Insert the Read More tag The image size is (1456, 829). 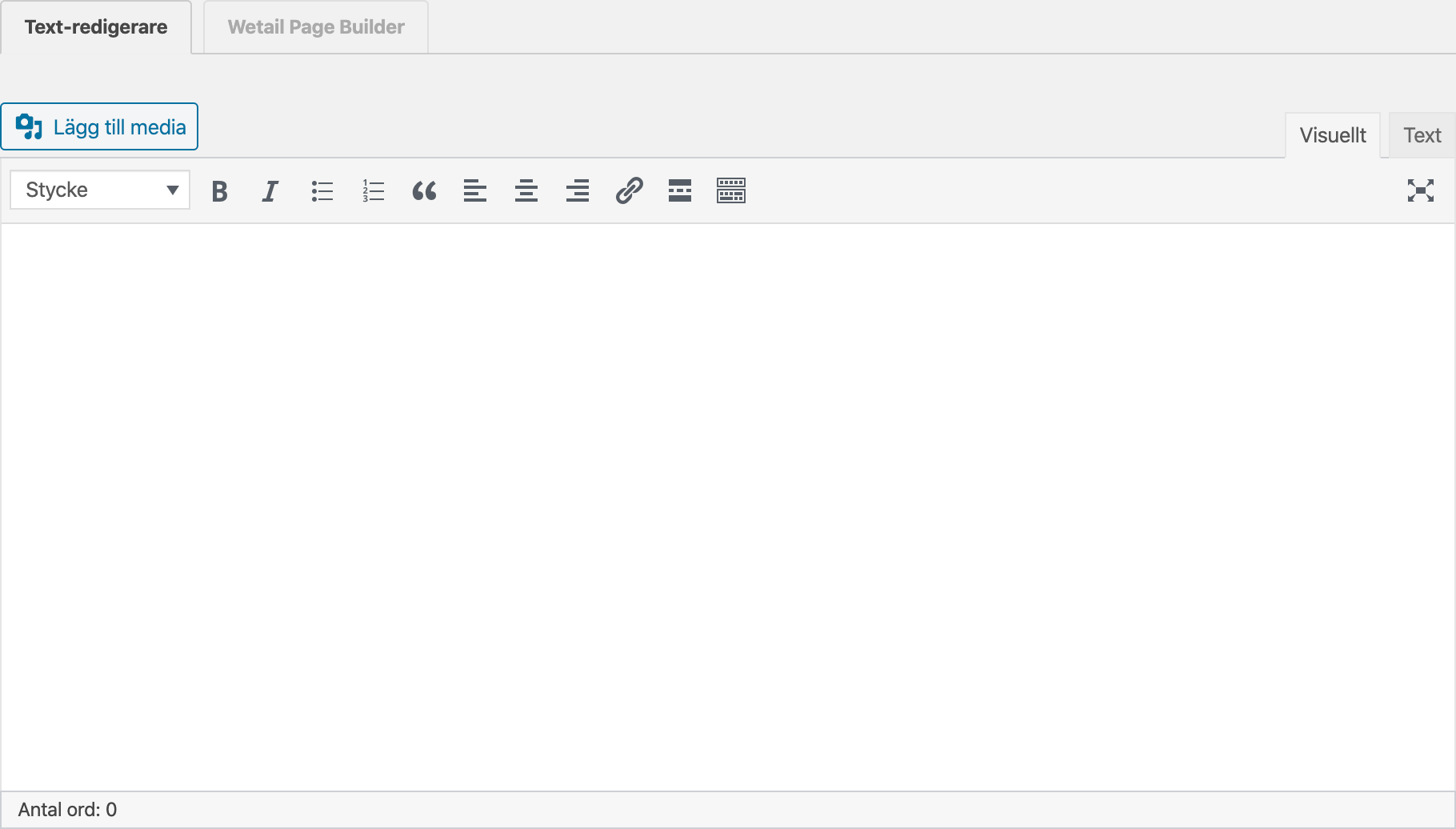(680, 191)
